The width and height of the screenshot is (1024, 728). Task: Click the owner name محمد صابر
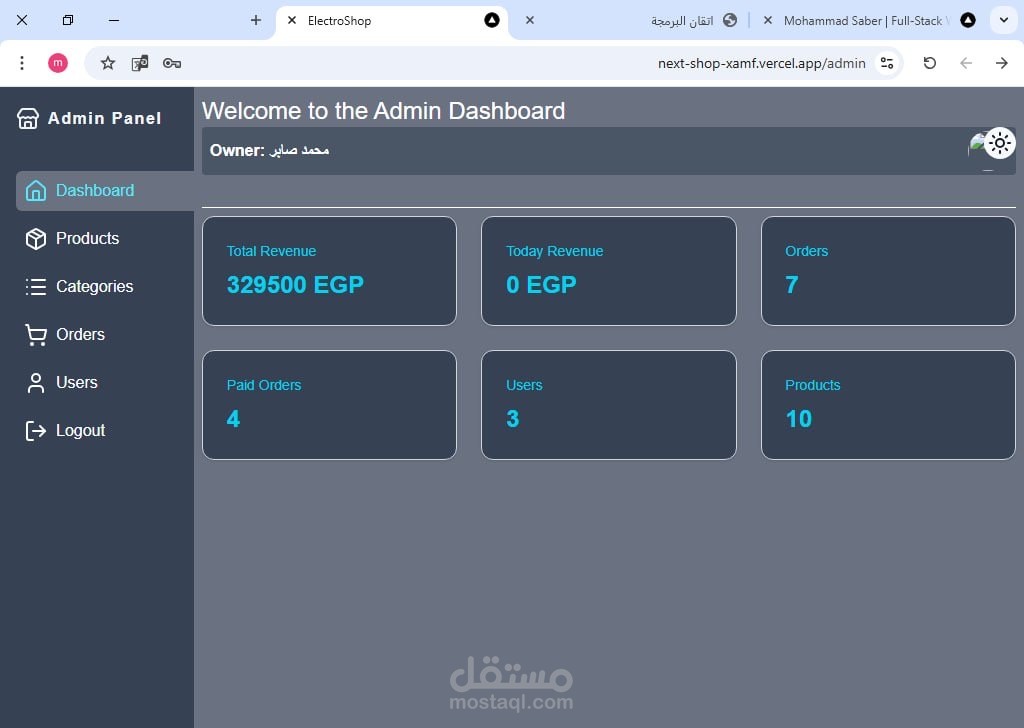[x=299, y=150]
